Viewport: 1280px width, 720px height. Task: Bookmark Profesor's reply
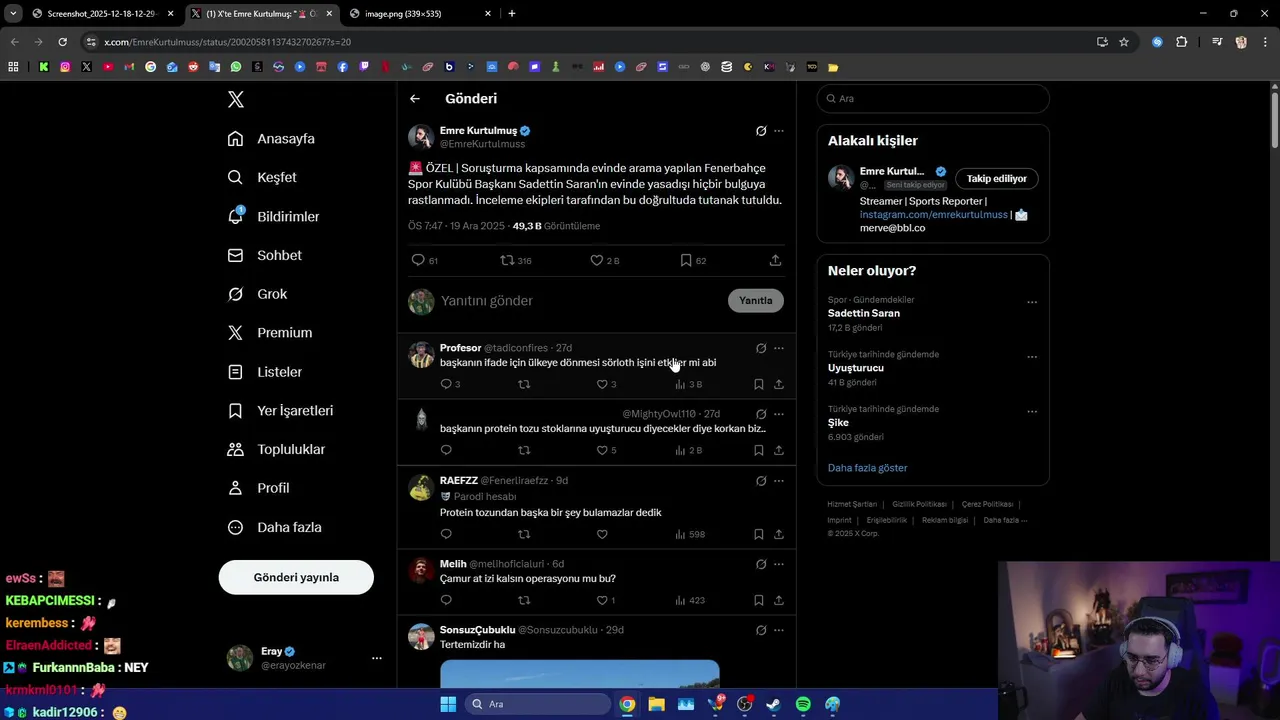click(759, 384)
